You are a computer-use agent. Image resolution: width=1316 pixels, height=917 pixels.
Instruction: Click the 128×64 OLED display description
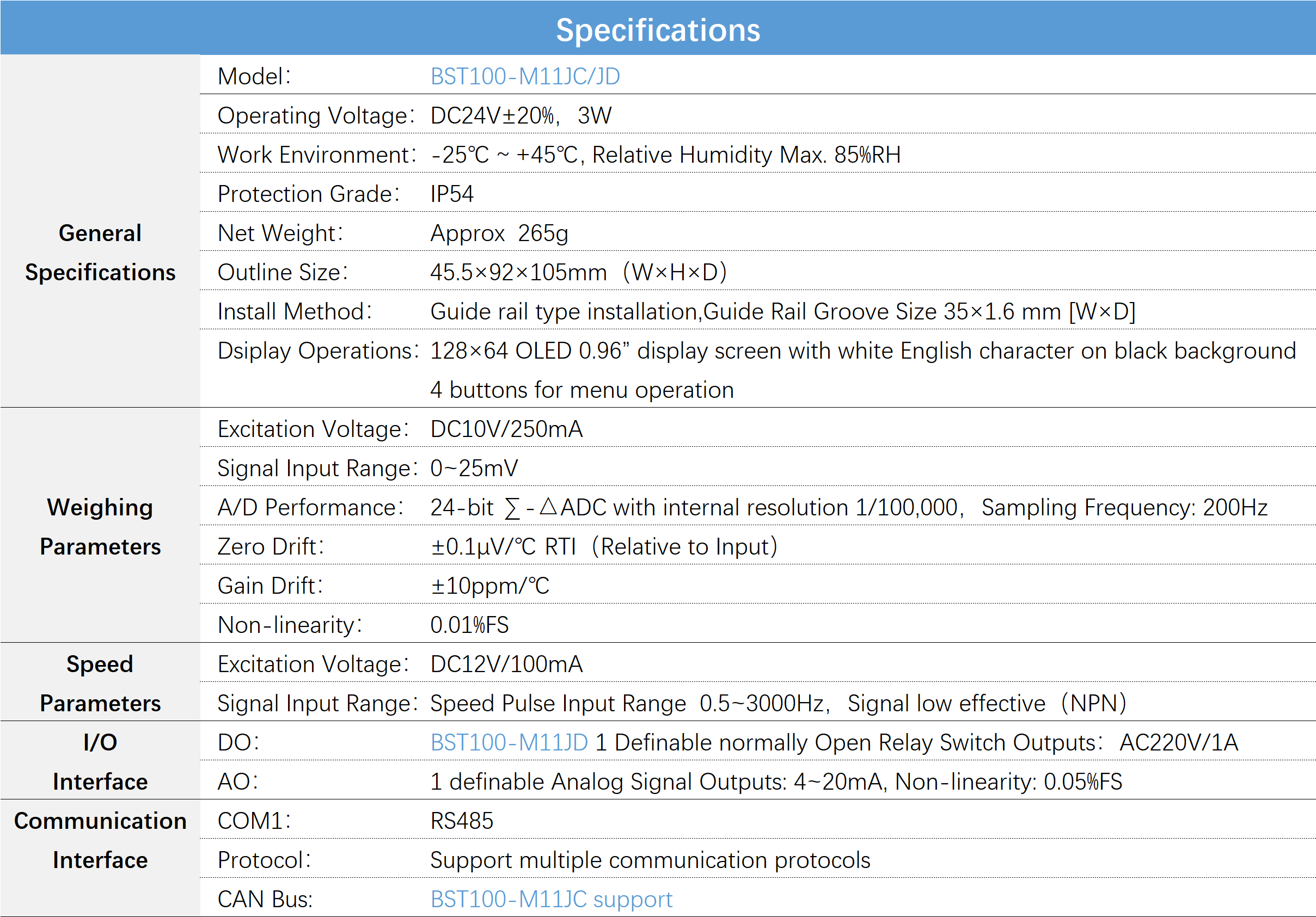tap(862, 350)
